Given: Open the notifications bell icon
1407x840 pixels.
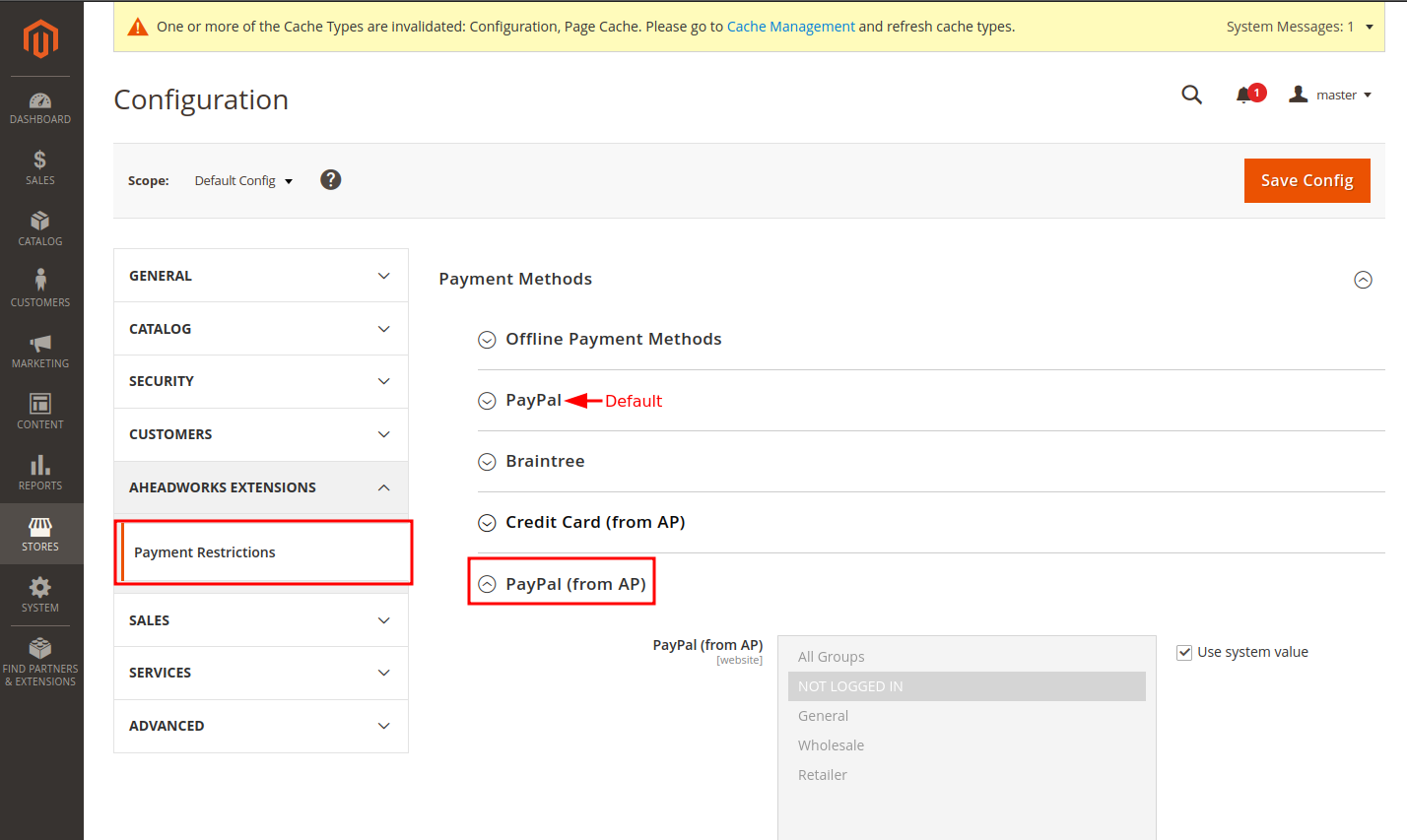Looking at the screenshot, I should pos(1243,96).
